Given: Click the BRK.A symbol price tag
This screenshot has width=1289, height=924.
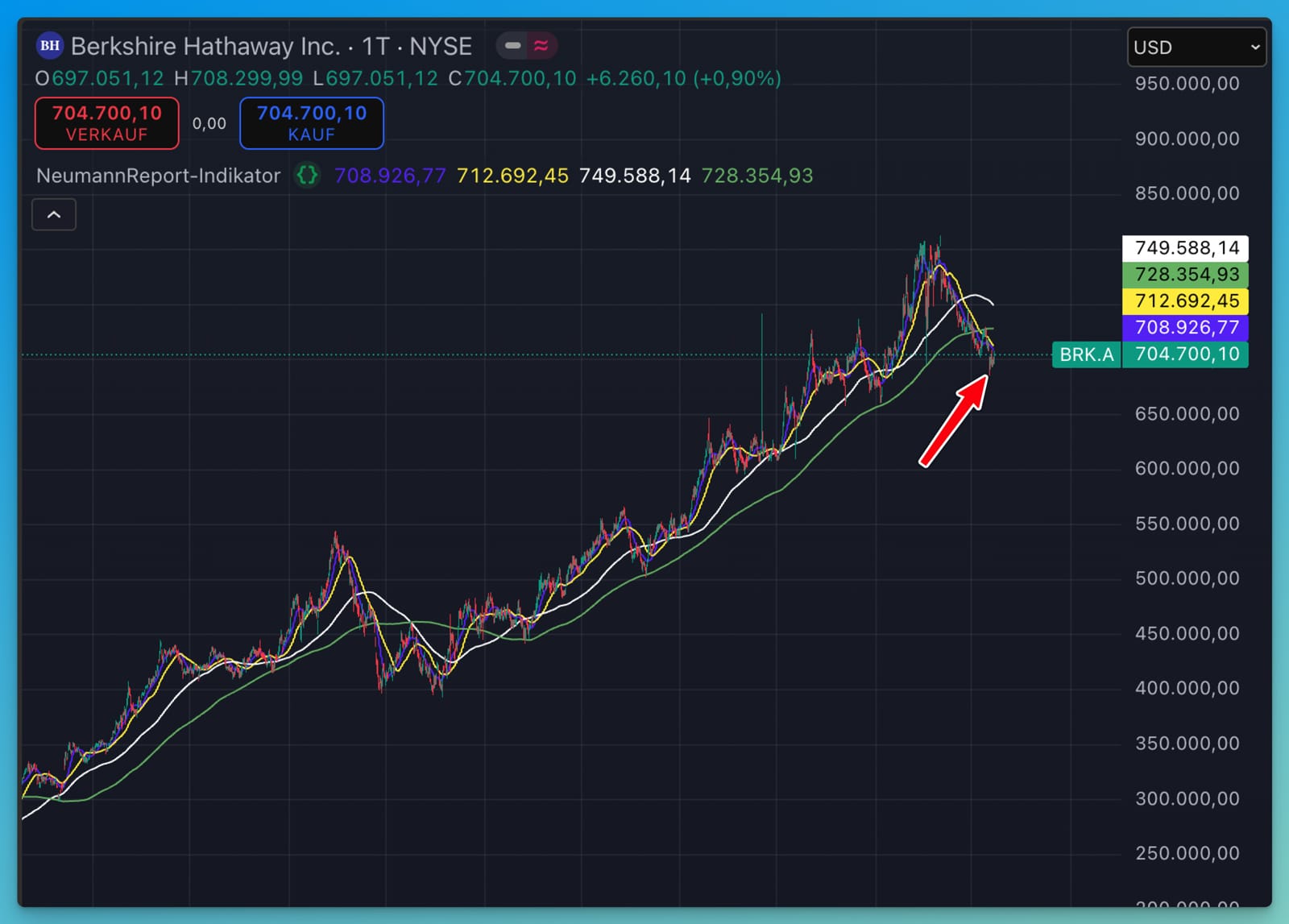Looking at the screenshot, I should tap(1086, 354).
